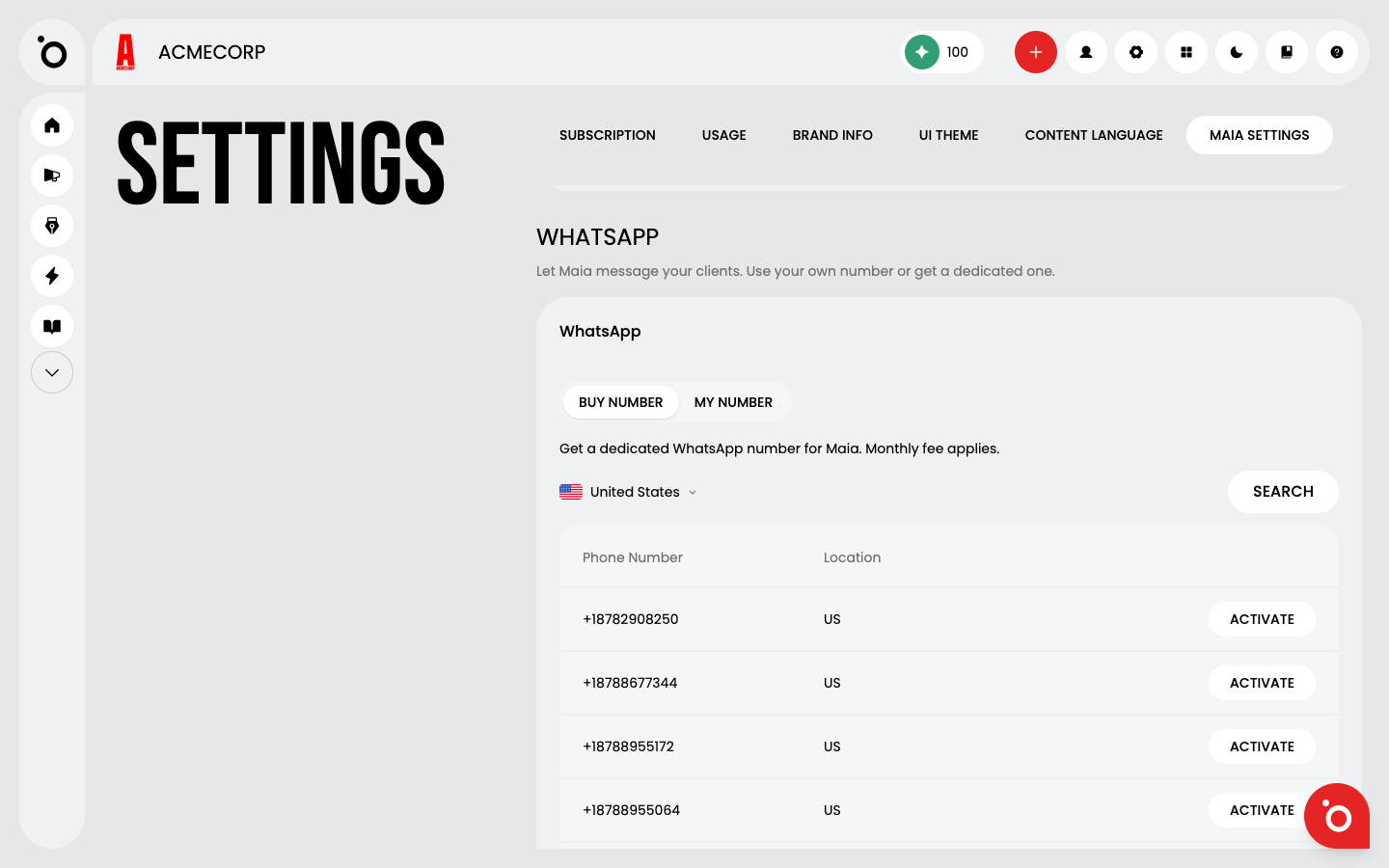Open the home icon in the sidebar
The height and width of the screenshot is (868, 1389).
[x=52, y=125]
